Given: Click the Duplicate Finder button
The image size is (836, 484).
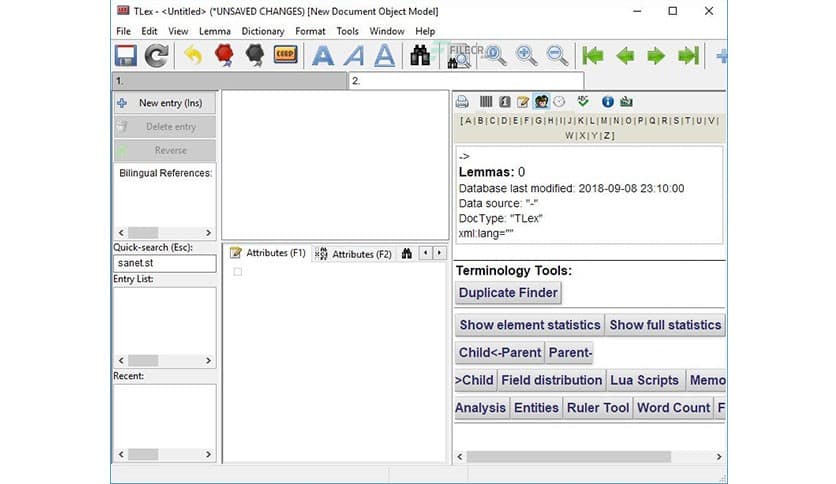Looking at the screenshot, I should tap(508, 293).
